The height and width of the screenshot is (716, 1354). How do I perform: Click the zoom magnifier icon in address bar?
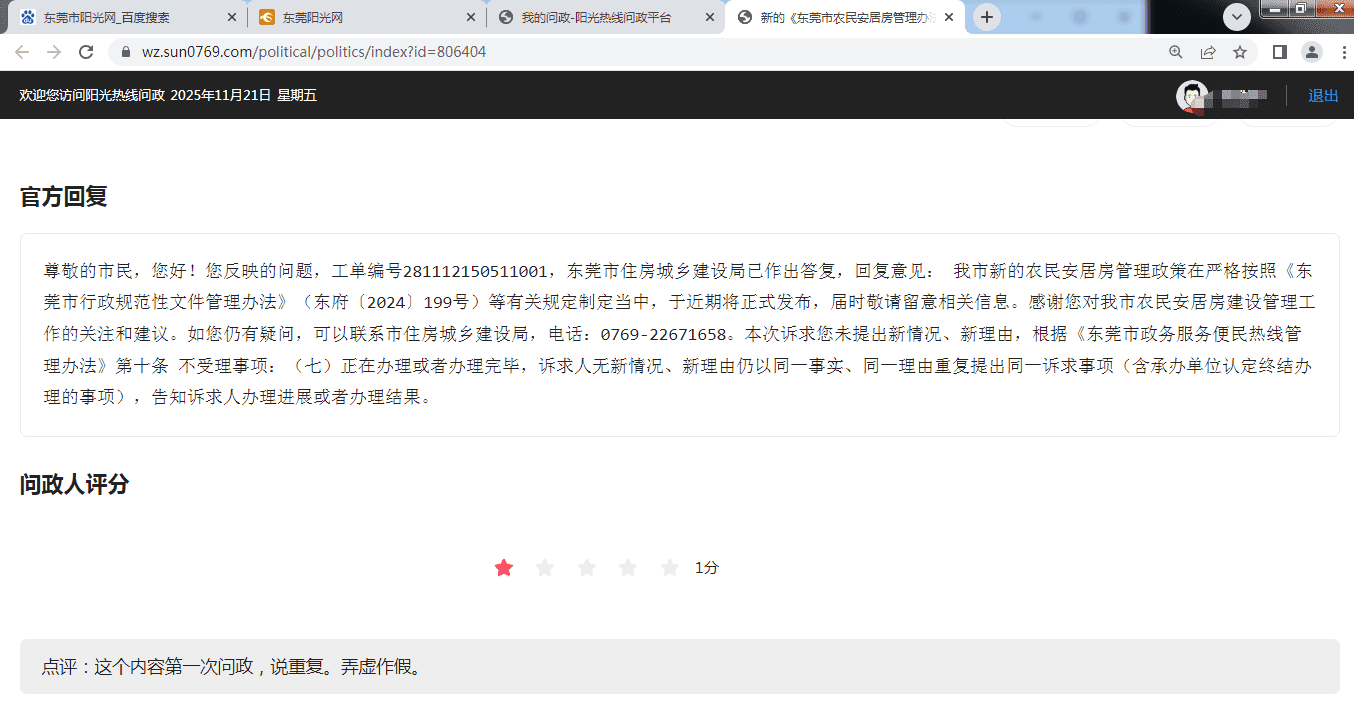click(x=1176, y=52)
